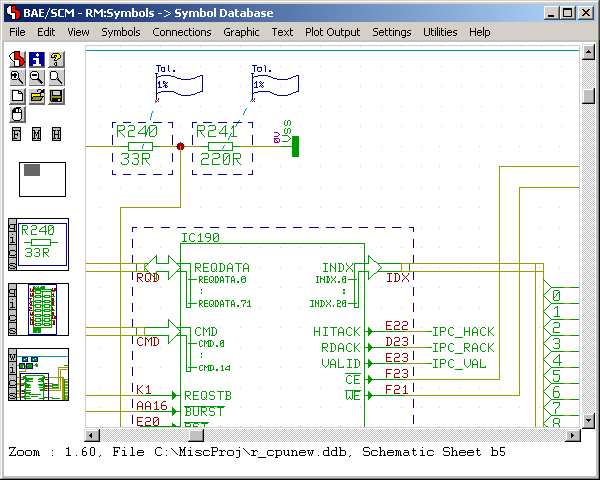The image size is (600, 480).
Task: Toggle the F button in left panel
Action: pyautogui.click(x=17, y=134)
